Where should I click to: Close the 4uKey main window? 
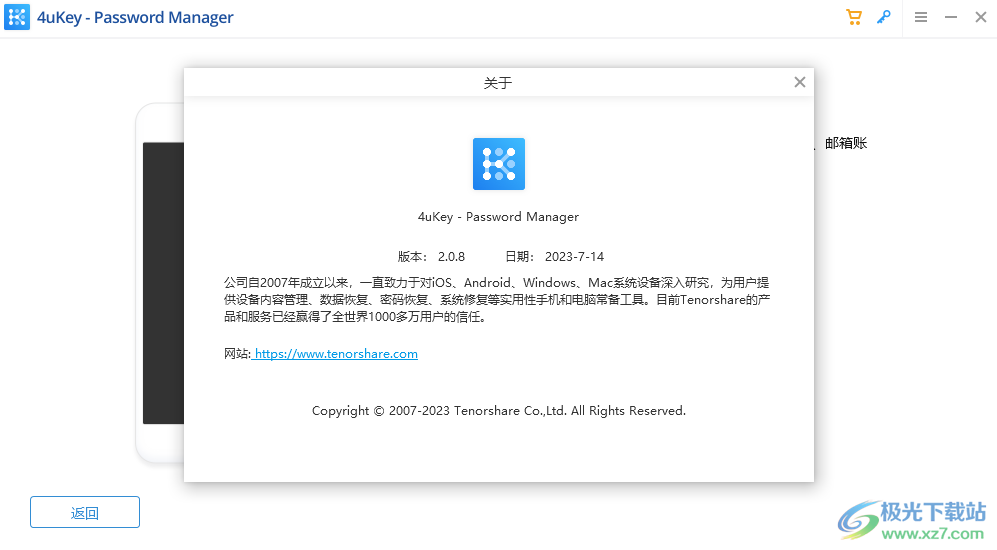tap(980, 17)
